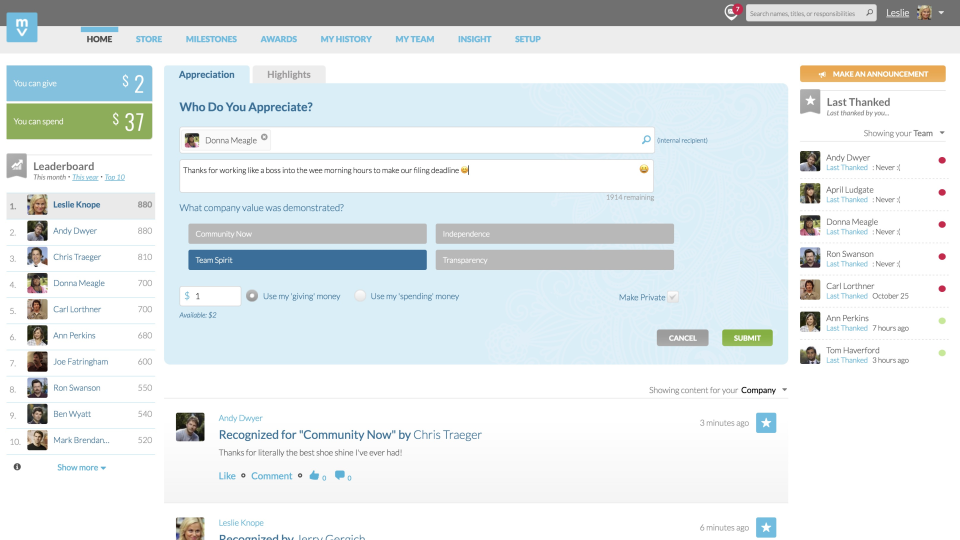Switch to the Highlights tab
960x540 pixels.
289,75
